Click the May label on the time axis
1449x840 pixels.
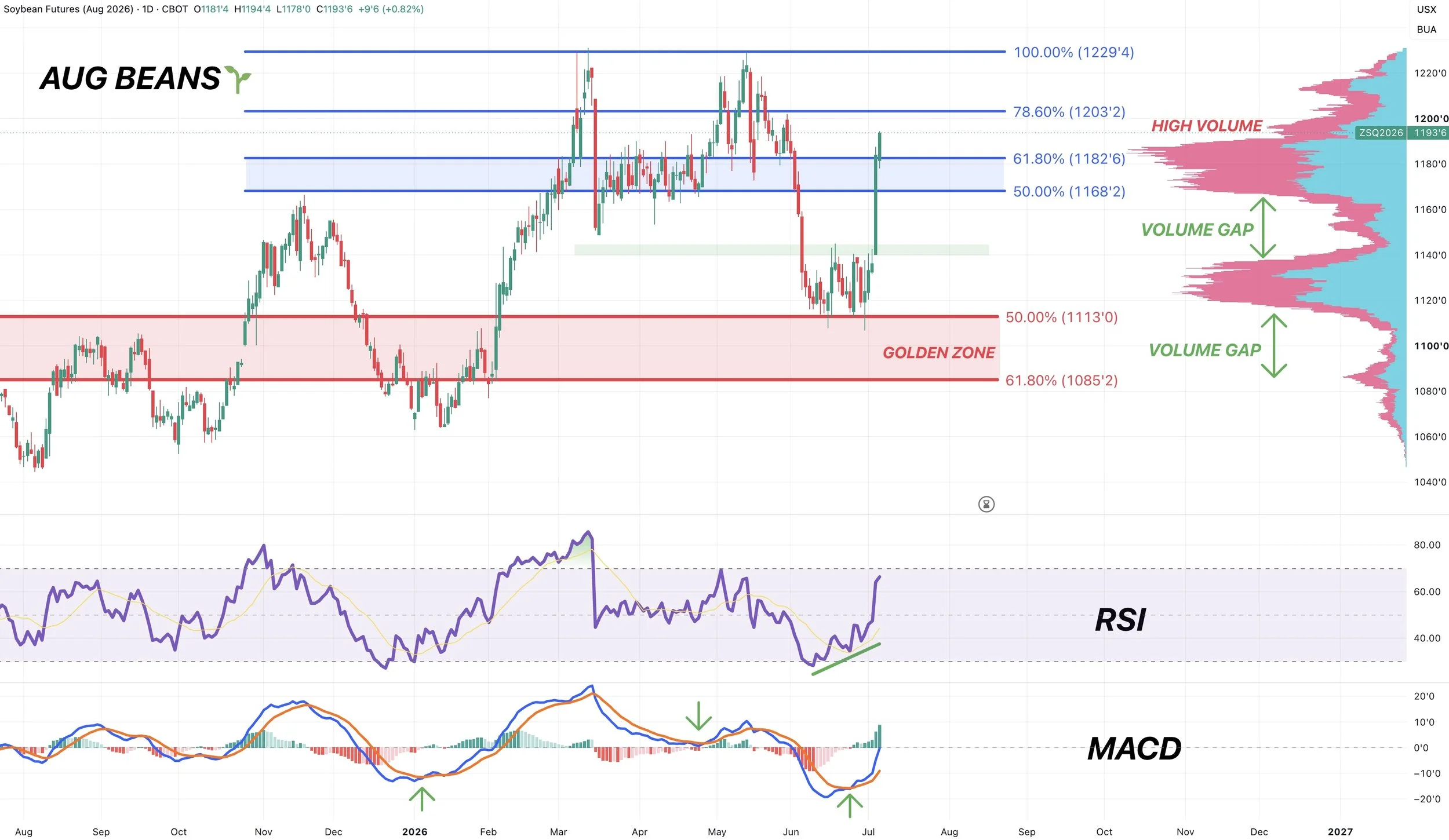tap(717, 832)
